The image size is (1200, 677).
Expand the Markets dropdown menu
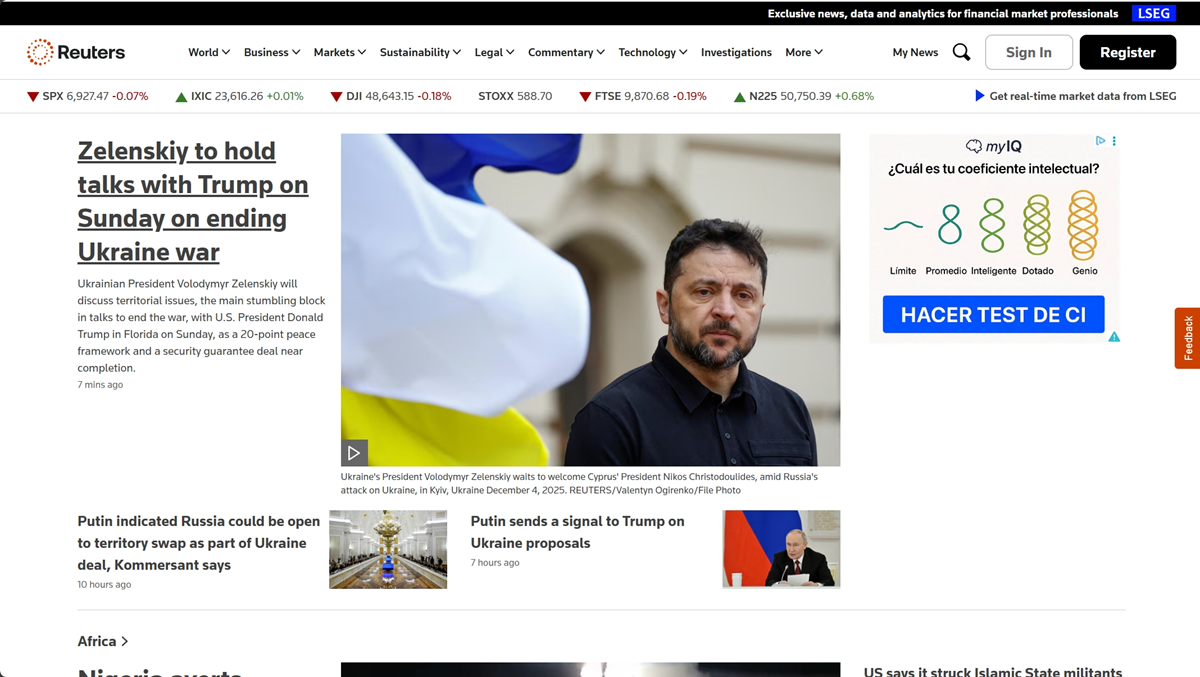[x=339, y=52]
